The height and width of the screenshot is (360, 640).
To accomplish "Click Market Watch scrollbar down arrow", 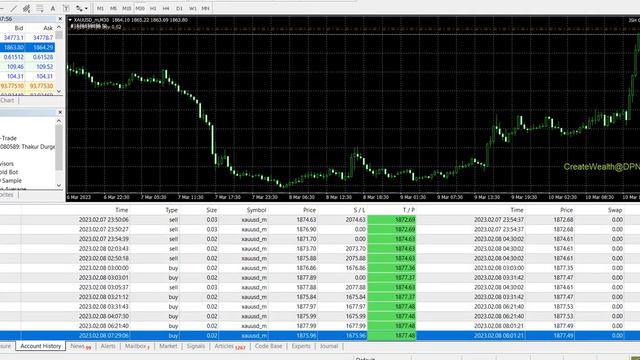I will (x=59, y=91).
